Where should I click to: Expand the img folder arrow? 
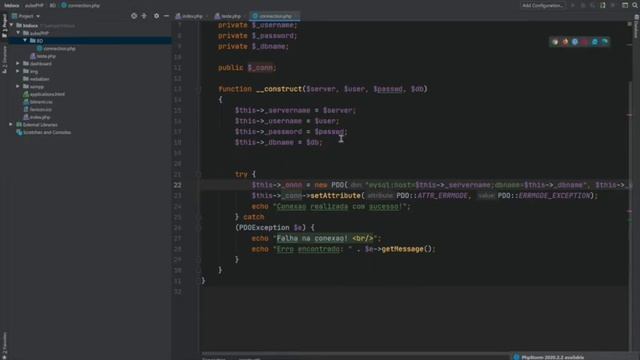coord(18,71)
